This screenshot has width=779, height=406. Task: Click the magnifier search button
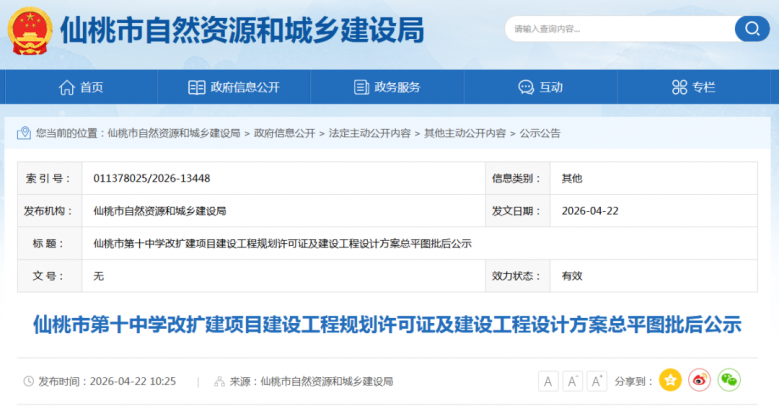(x=751, y=29)
